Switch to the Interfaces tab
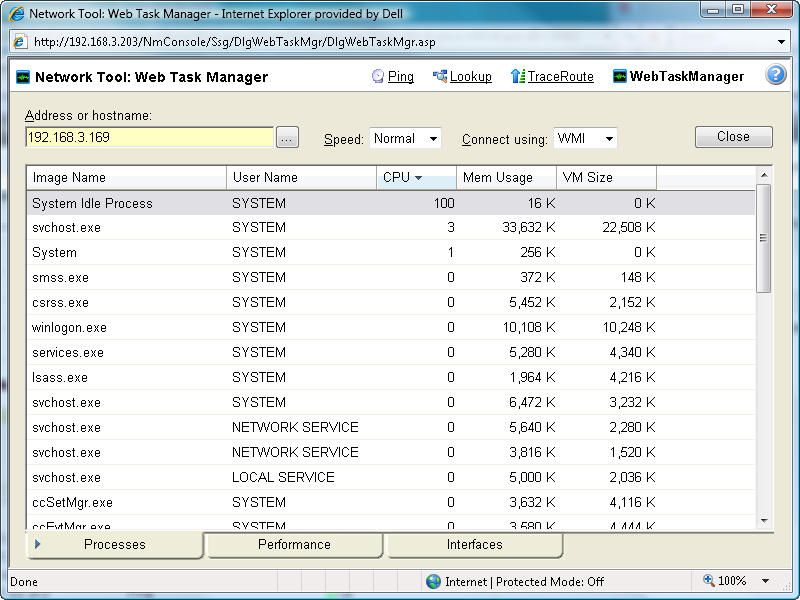800x600 pixels. (474, 545)
